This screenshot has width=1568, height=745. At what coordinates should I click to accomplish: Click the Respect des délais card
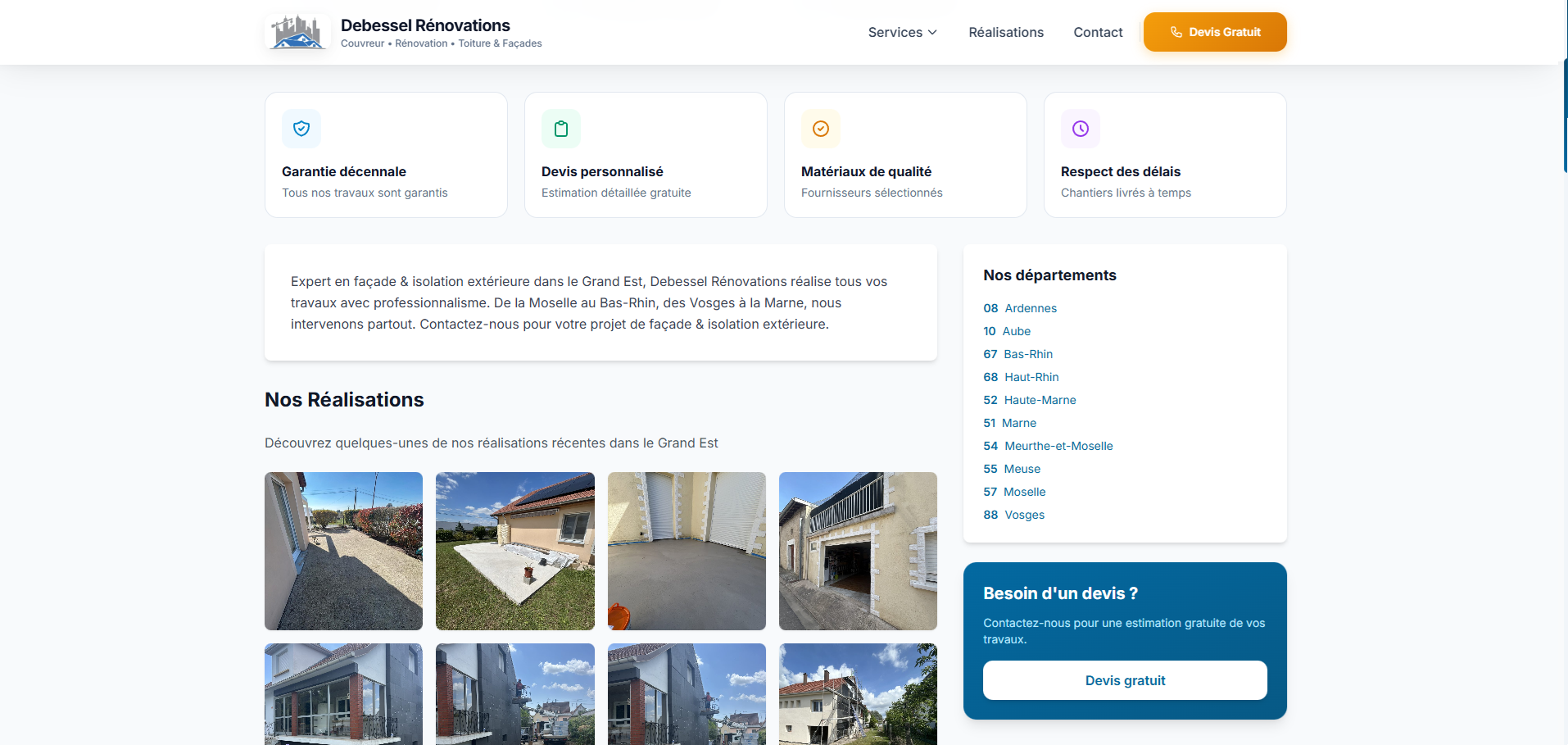1165,154
